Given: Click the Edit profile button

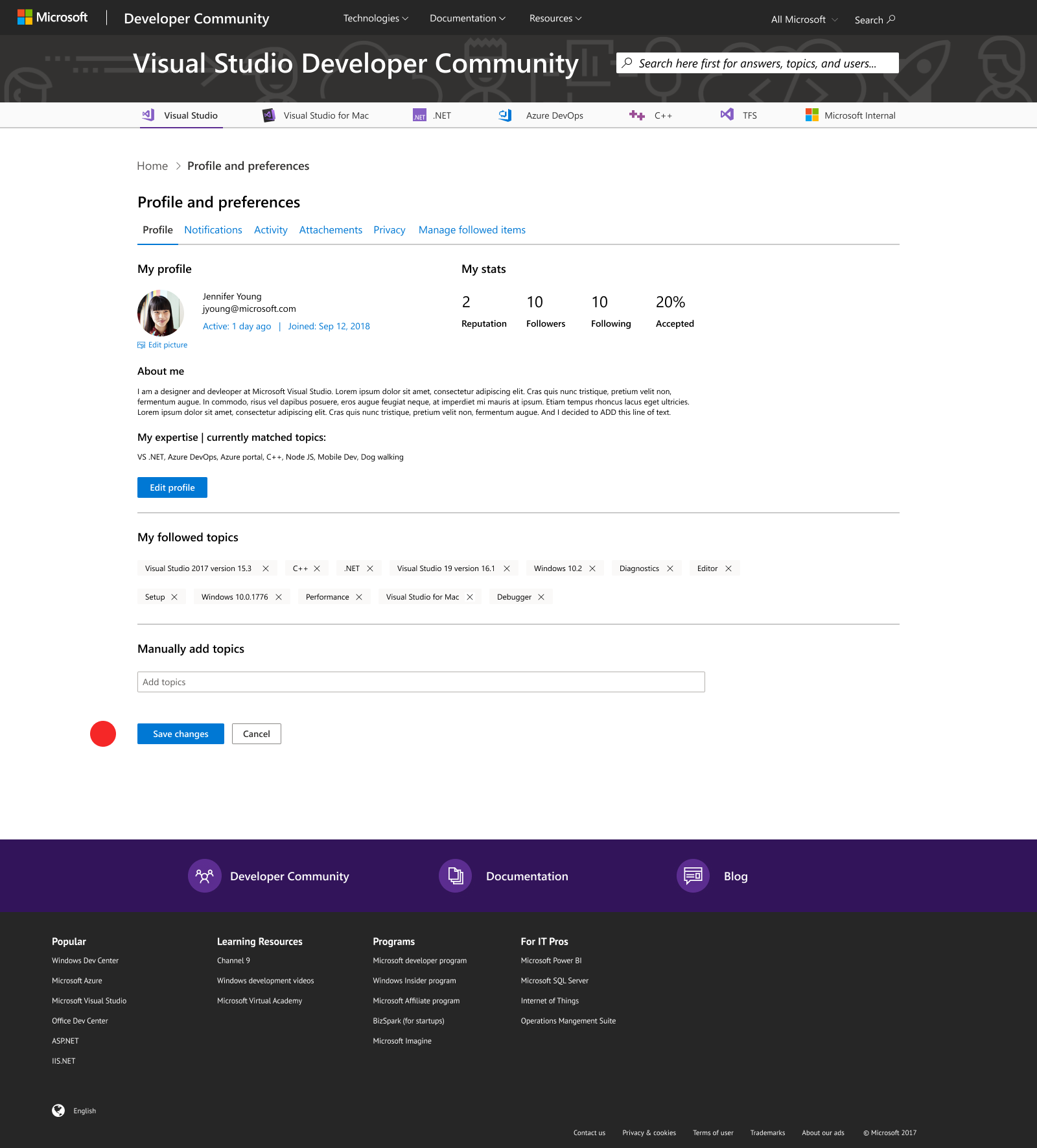Looking at the screenshot, I should [x=172, y=487].
